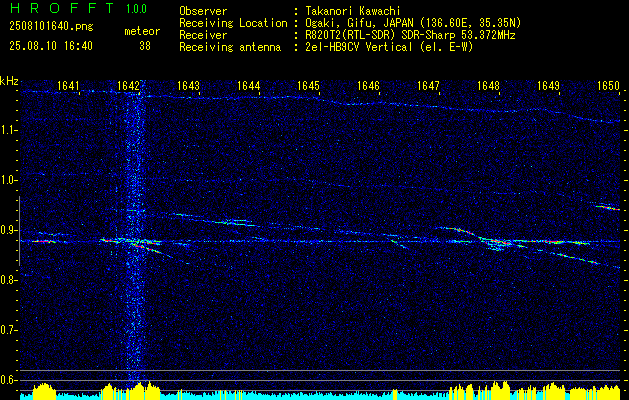Click the 1648 time marker

point(488,86)
